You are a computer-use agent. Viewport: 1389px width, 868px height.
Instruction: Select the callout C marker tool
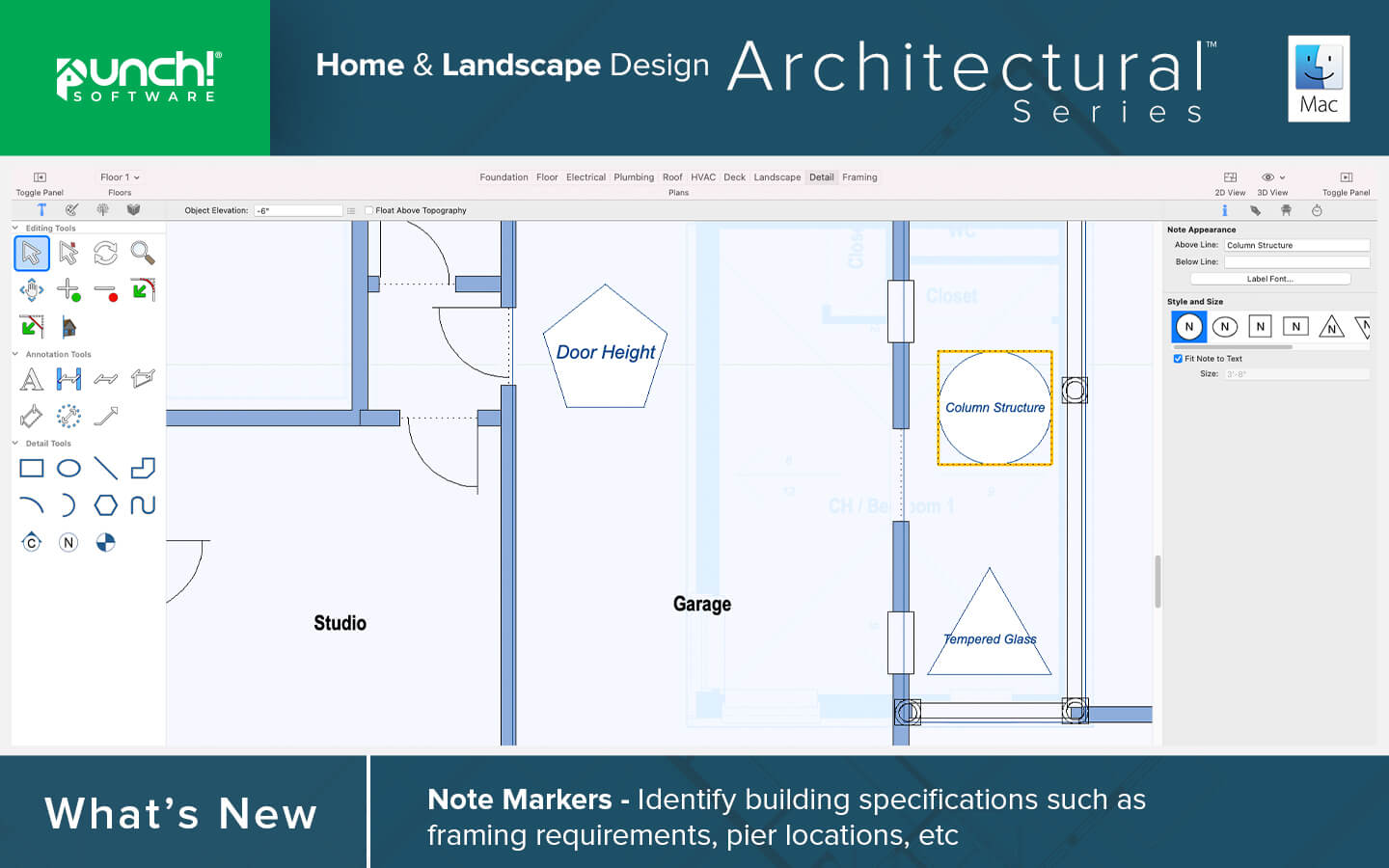pos(32,542)
